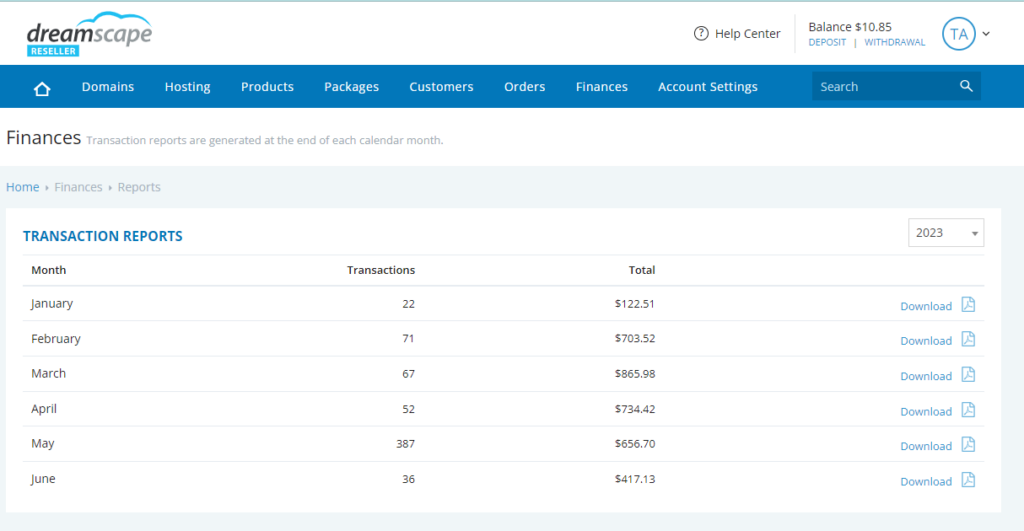Open the Domains menu
1024x531 pixels.
tap(108, 87)
